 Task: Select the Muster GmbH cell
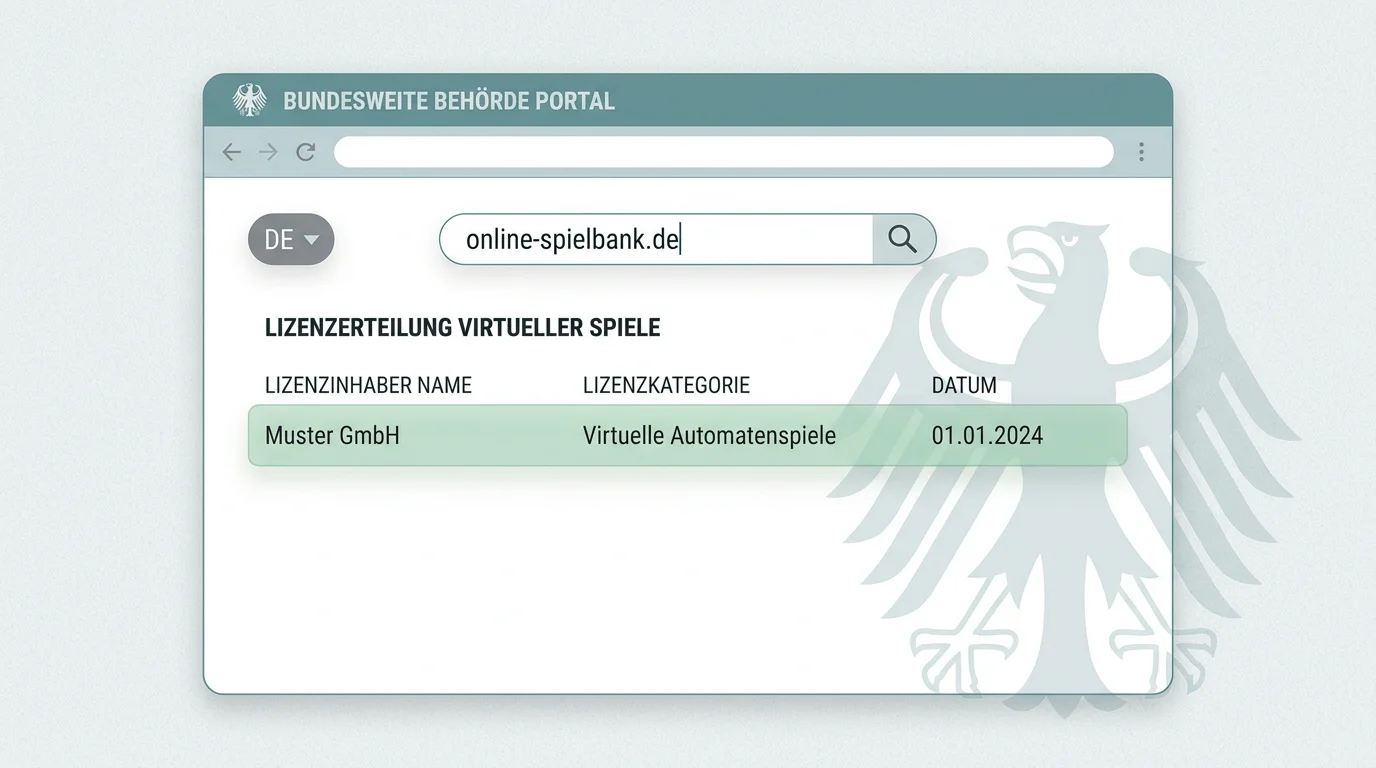pyautogui.click(x=332, y=435)
